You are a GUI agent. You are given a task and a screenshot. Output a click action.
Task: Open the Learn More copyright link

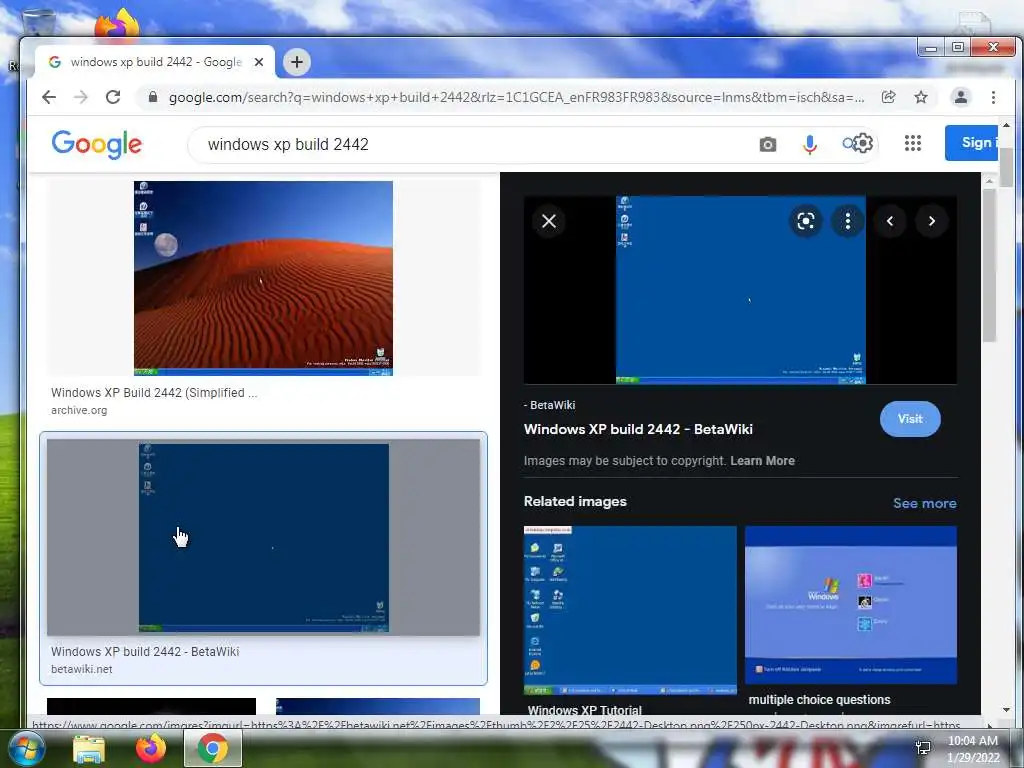click(762, 460)
